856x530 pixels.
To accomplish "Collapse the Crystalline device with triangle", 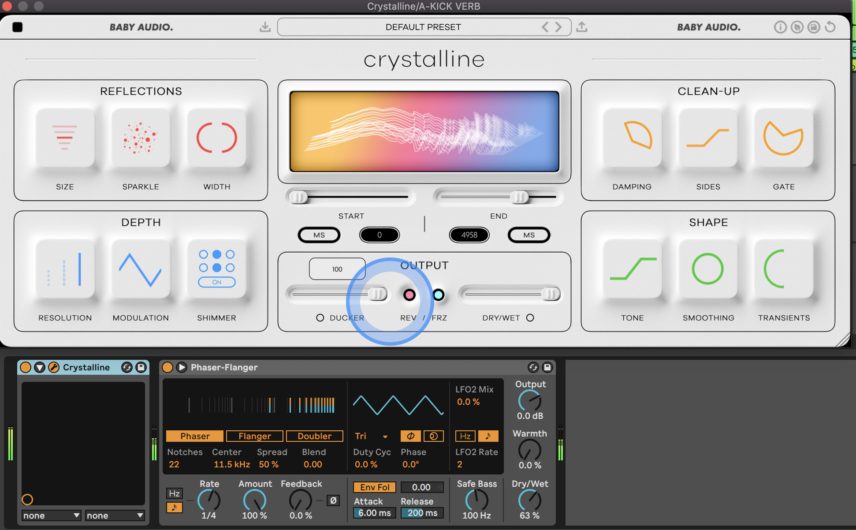I will pyautogui.click(x=39, y=367).
